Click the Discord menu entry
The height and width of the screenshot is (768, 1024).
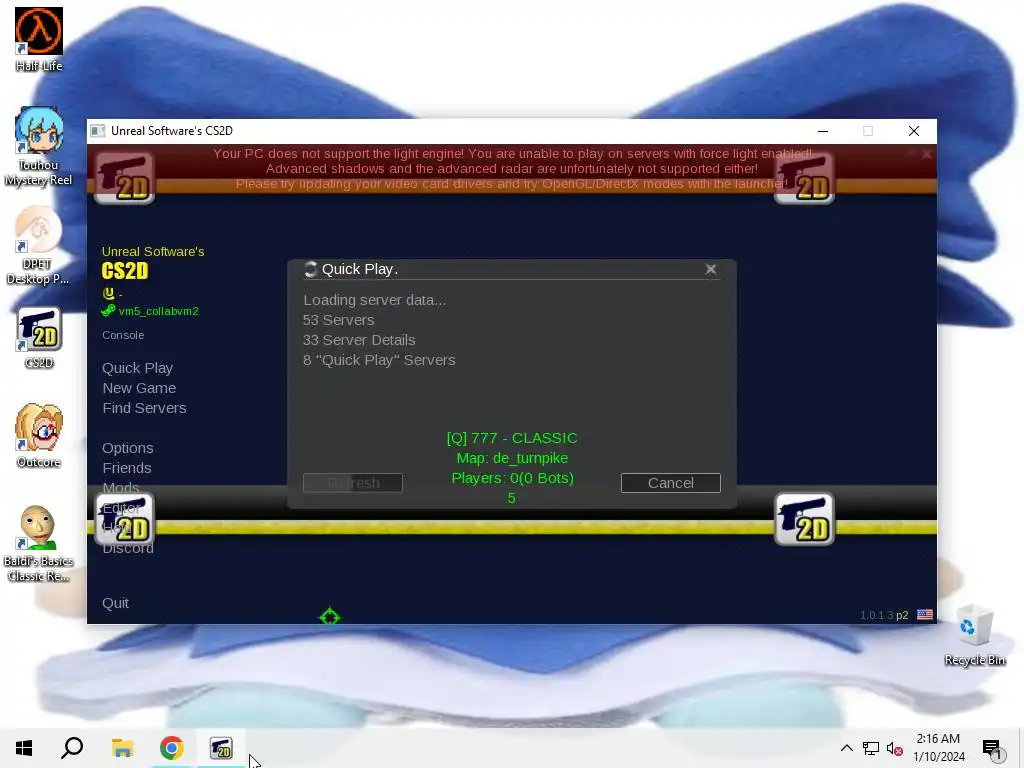(128, 548)
